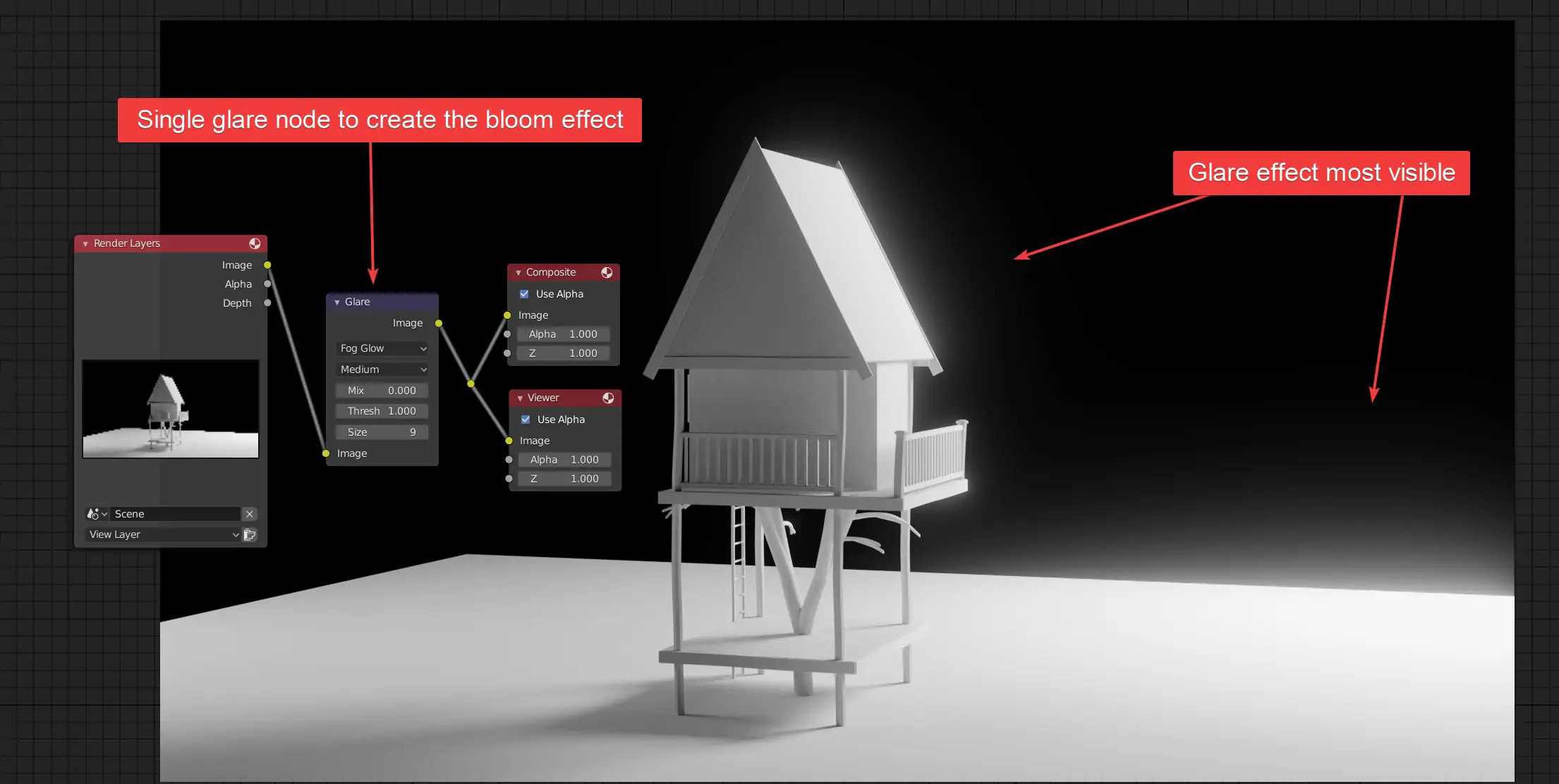The image size is (1559, 784).
Task: Adjust the Mix value slider in Glare node
Action: point(382,390)
